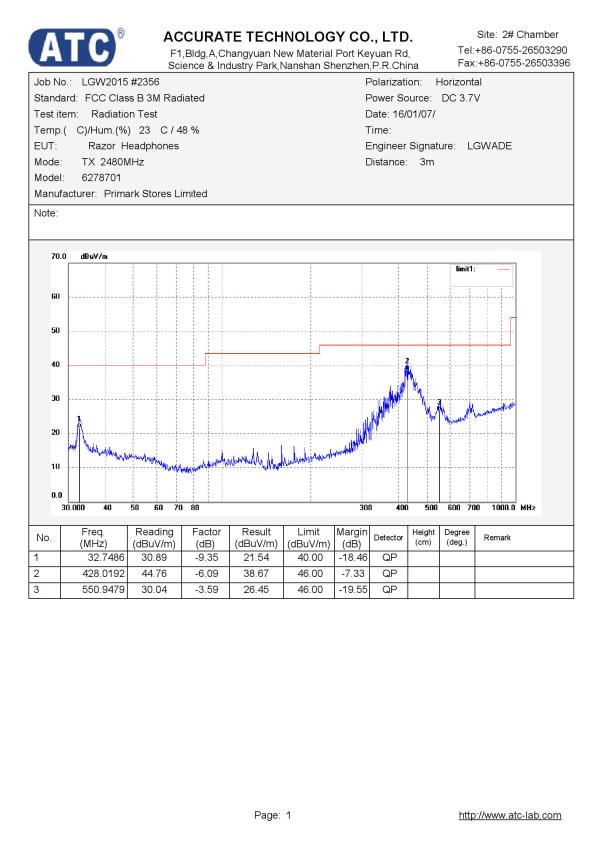603x853 pixels.
Task: Click the "Height (cm)" column header
Action: (423, 537)
